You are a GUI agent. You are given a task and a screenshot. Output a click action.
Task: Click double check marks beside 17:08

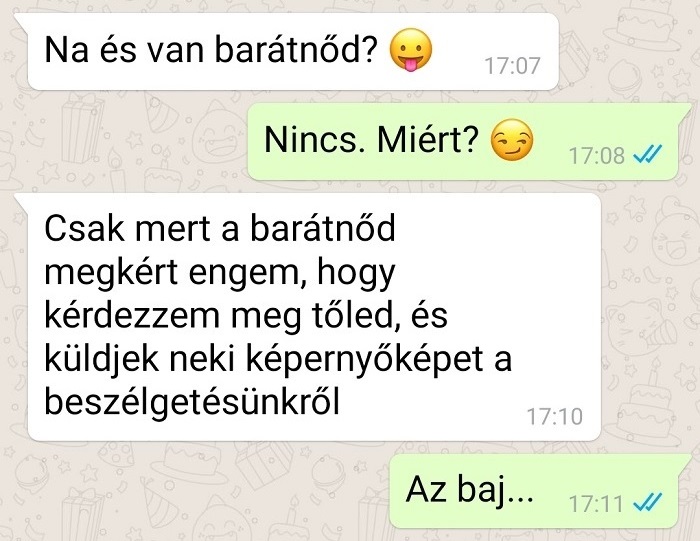(647, 155)
